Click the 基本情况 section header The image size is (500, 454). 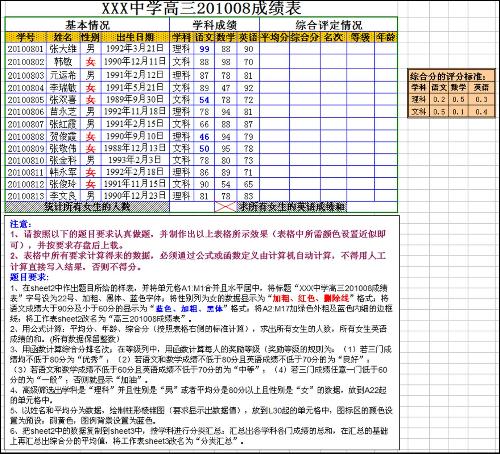(x=87, y=25)
